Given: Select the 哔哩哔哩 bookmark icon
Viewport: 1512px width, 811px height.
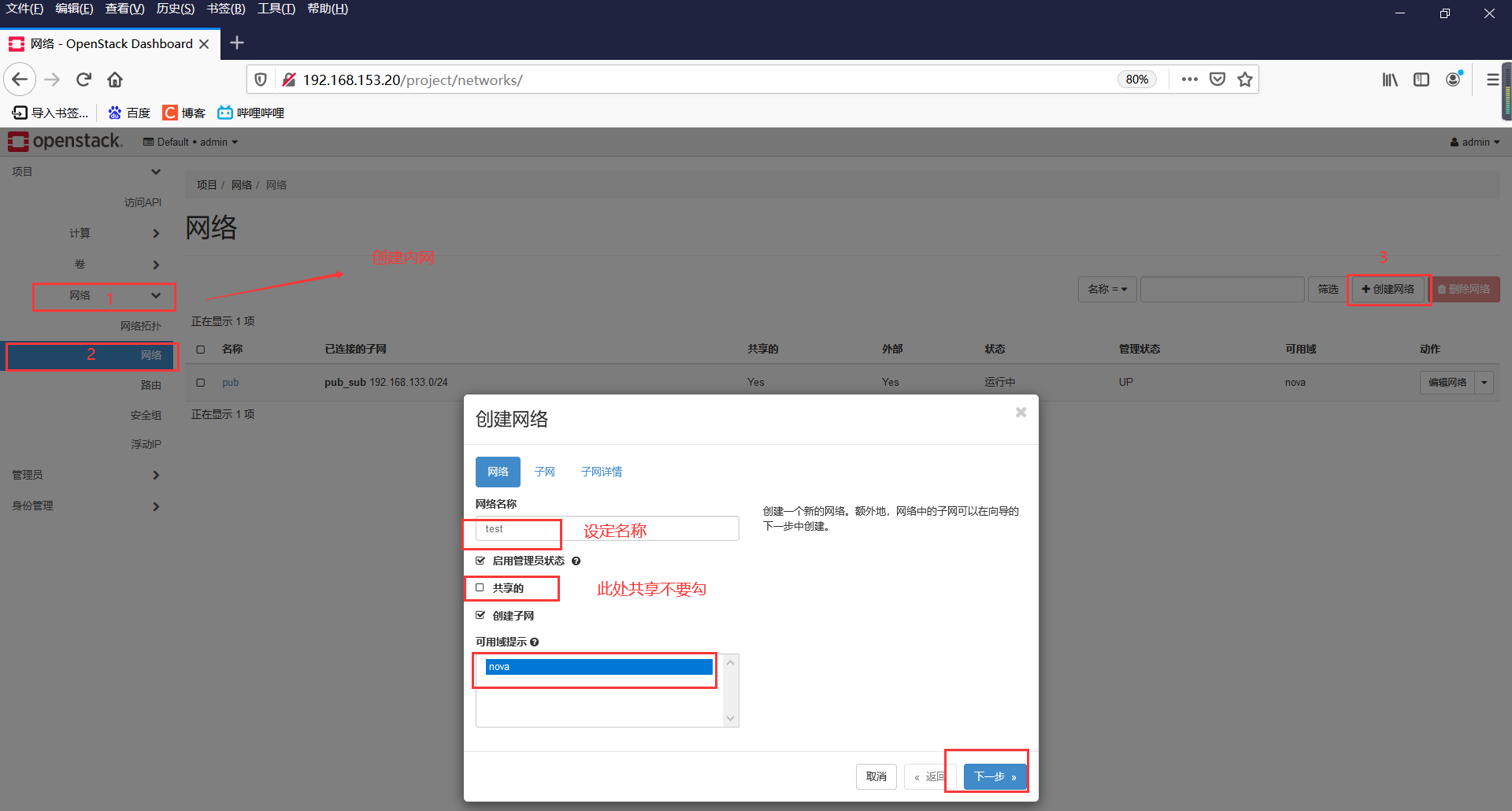Looking at the screenshot, I should pos(225,112).
